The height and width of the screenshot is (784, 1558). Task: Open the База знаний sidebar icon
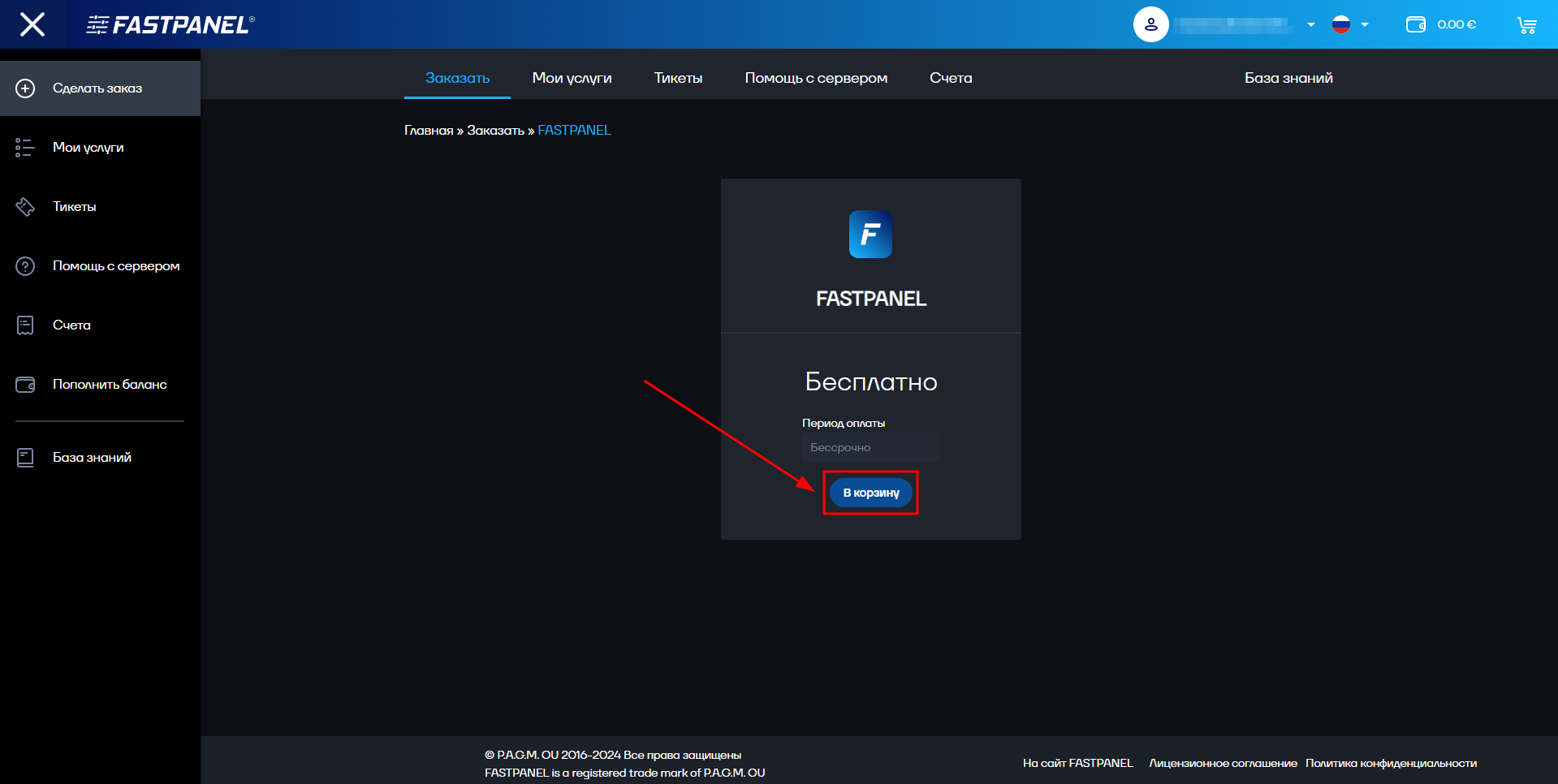click(x=24, y=457)
